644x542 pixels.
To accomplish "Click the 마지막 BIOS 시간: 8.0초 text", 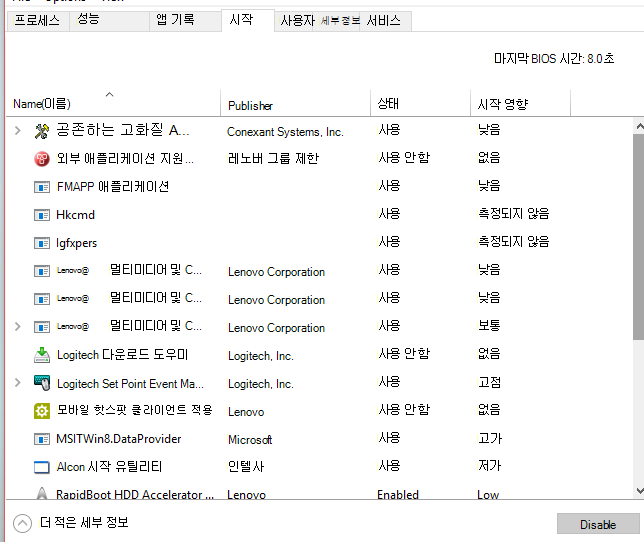I will (x=554, y=59).
